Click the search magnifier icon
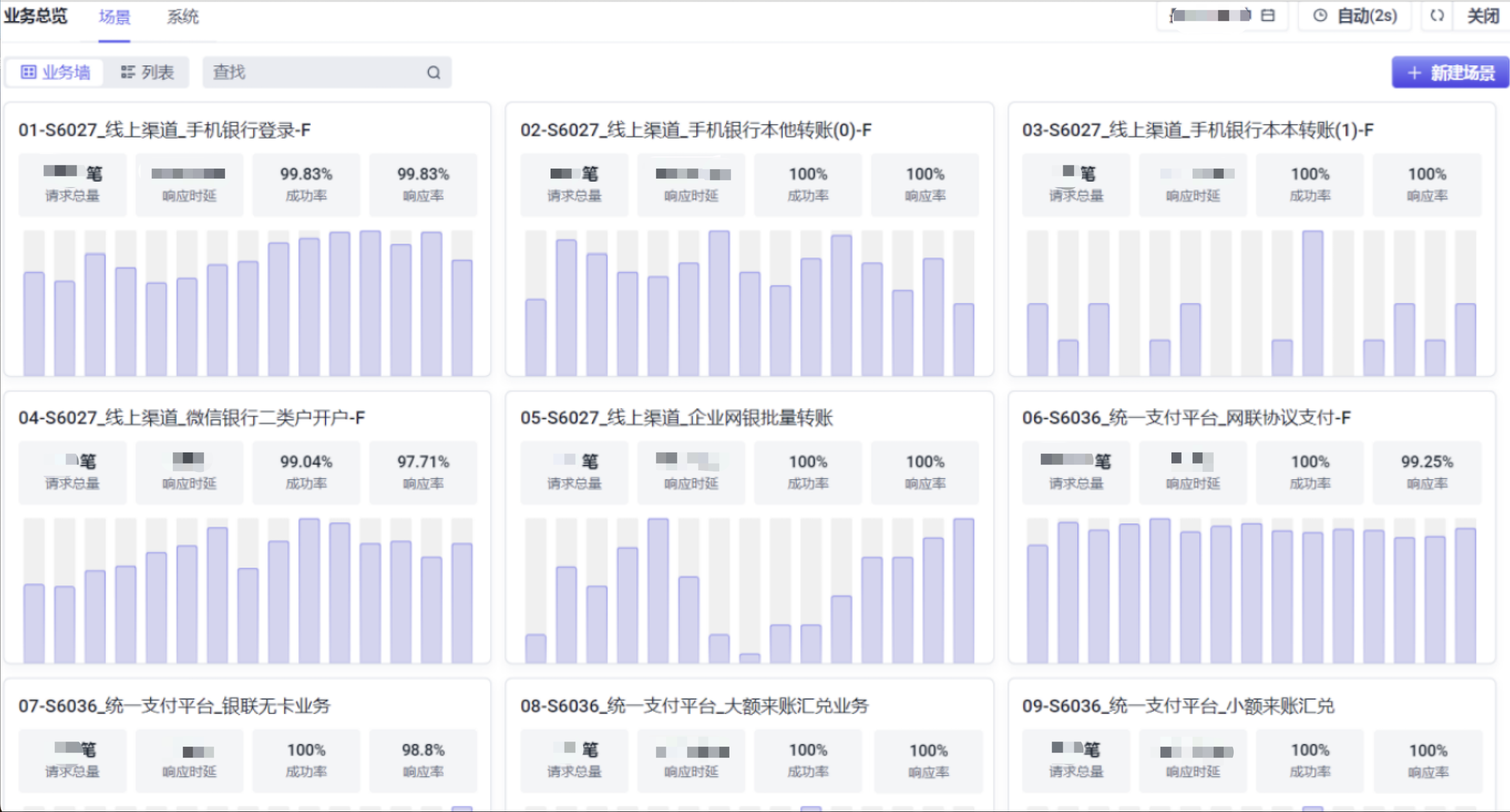This screenshot has width=1510, height=812. (433, 73)
